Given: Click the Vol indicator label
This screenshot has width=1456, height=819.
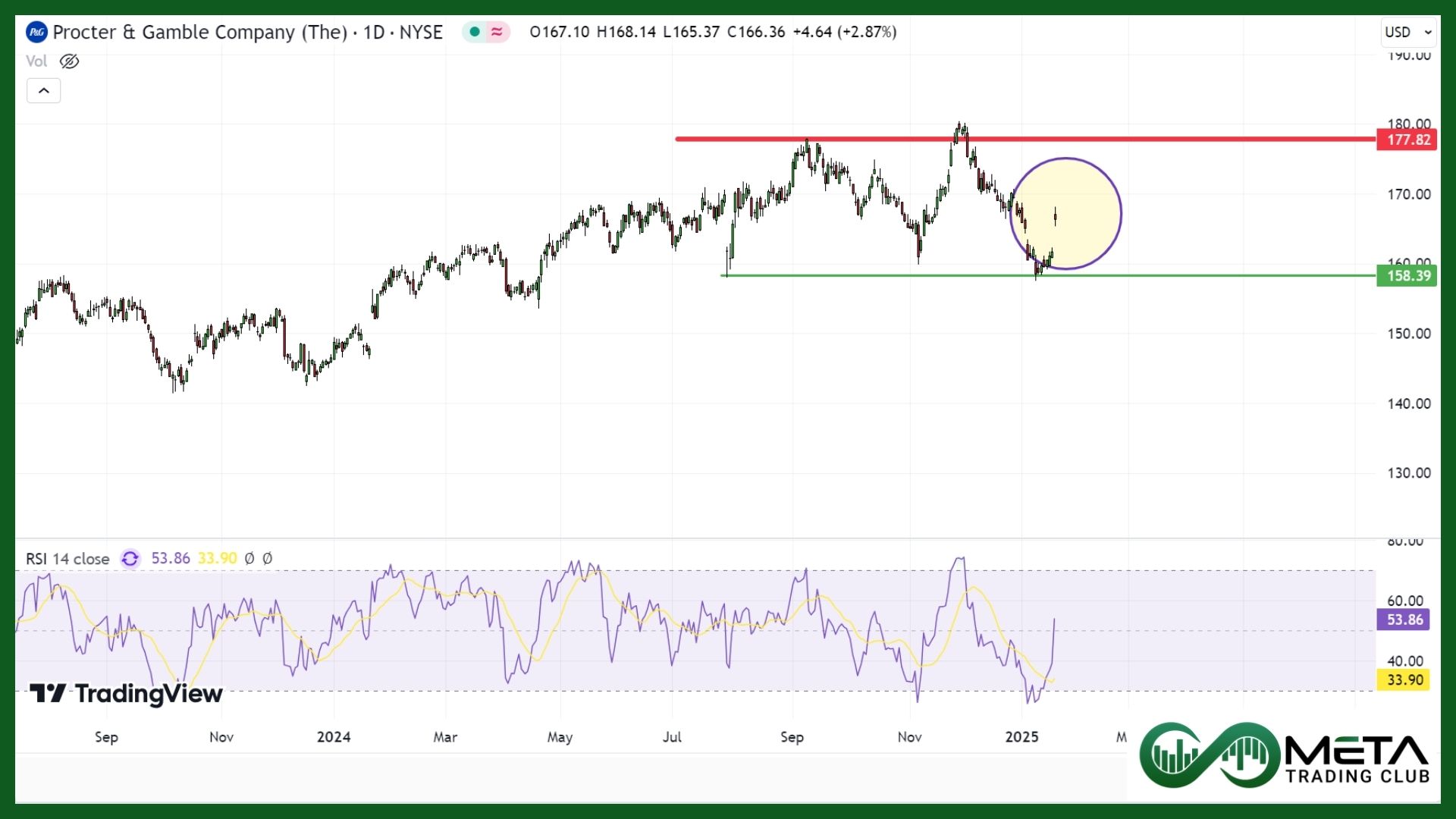Looking at the screenshot, I should 36,61.
